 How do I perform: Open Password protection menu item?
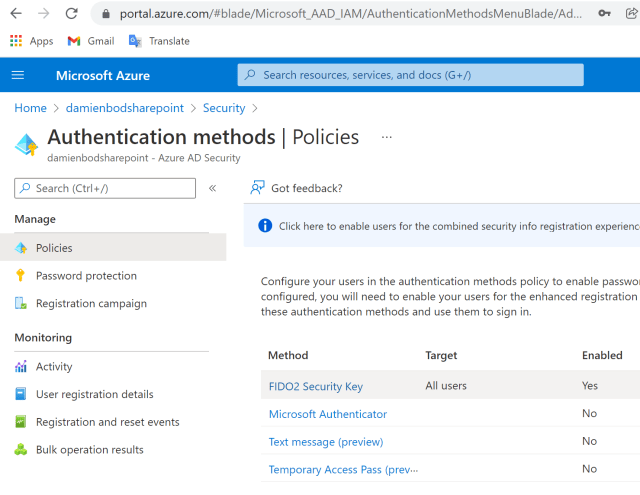click(86, 276)
